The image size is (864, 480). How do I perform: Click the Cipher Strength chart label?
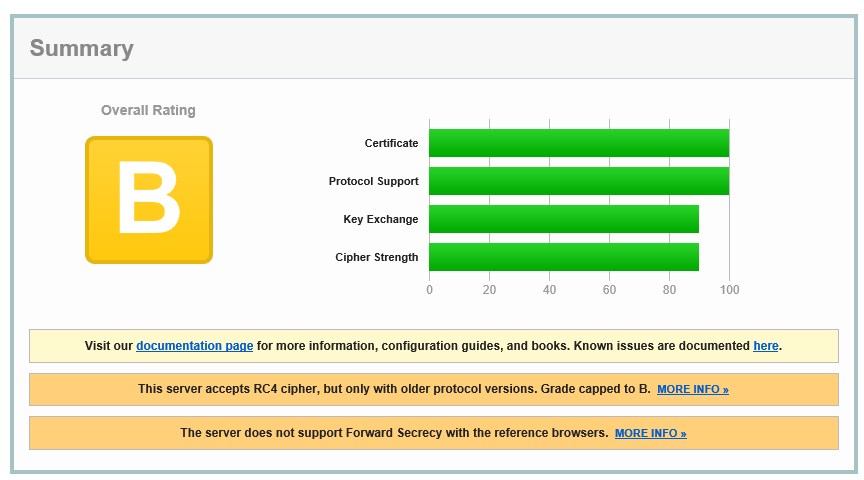(376, 257)
